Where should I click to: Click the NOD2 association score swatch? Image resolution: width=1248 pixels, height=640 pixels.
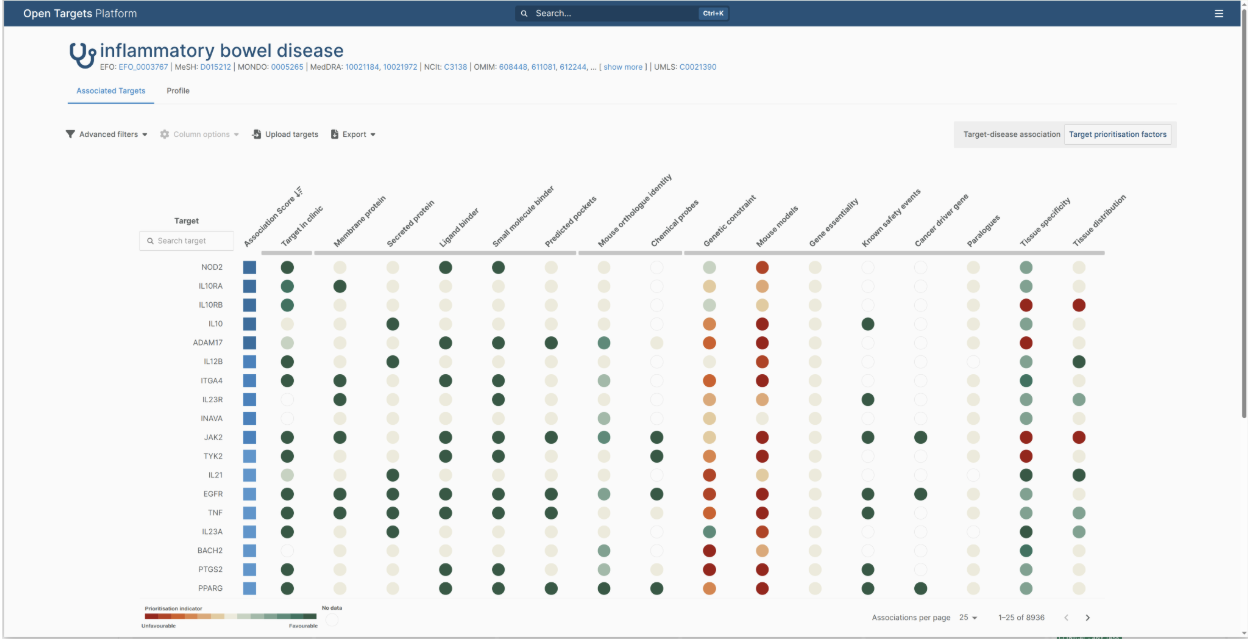coord(250,267)
